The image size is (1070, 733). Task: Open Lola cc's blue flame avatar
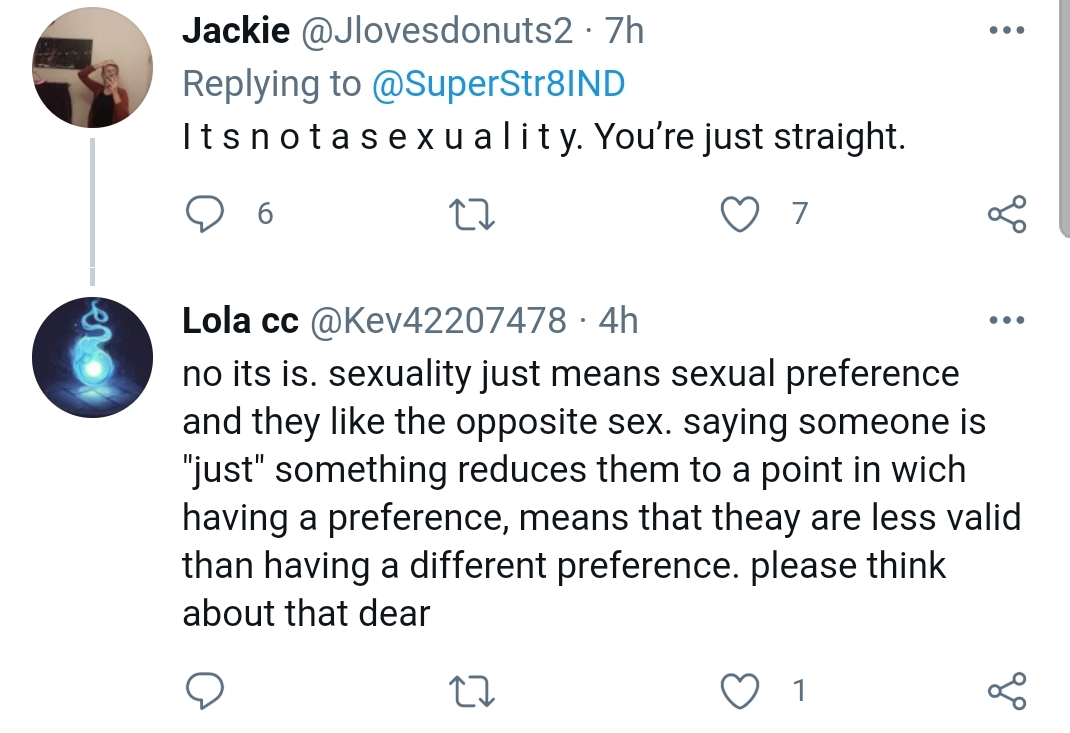92,358
